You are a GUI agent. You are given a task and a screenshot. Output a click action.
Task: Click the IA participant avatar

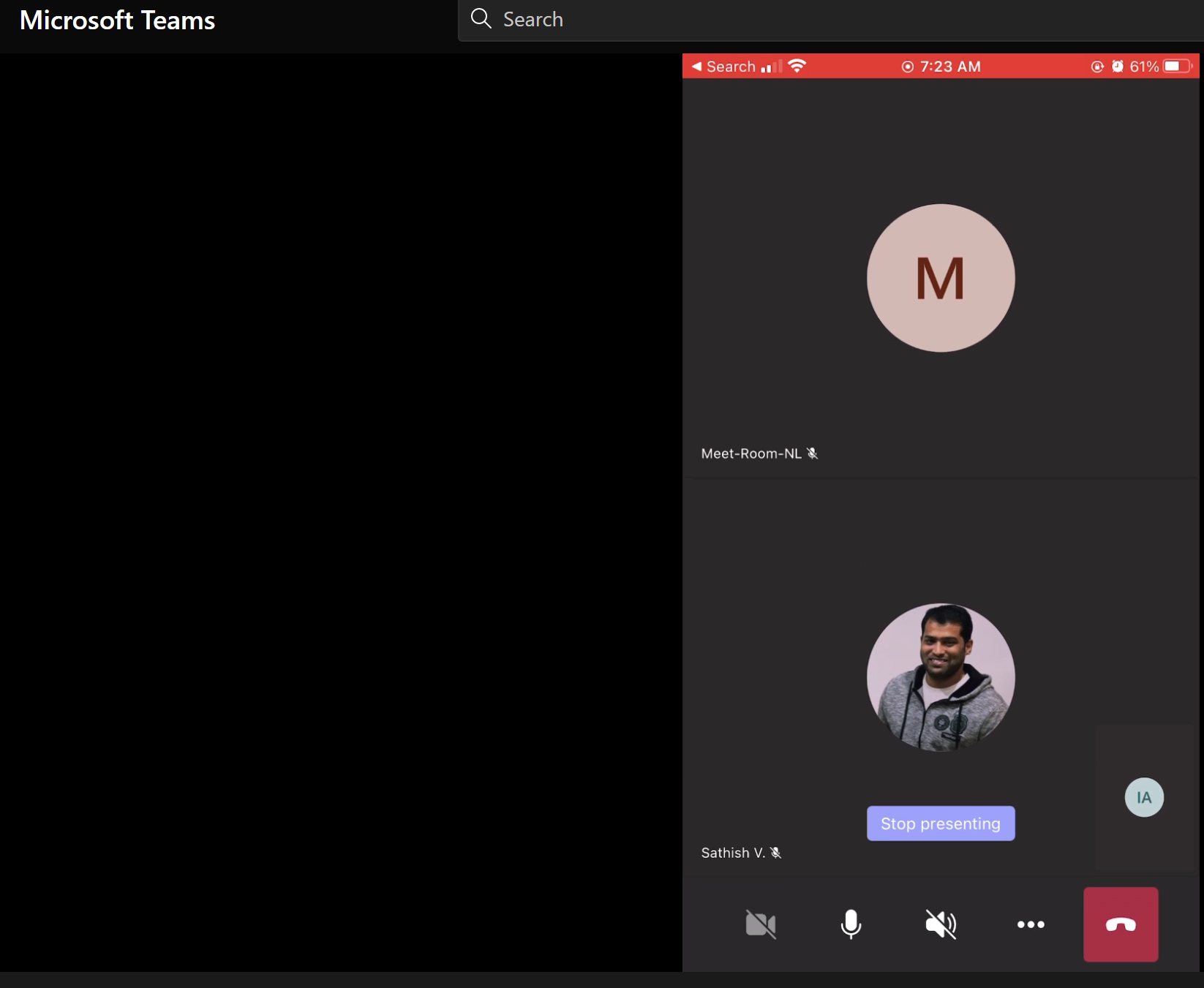1144,797
